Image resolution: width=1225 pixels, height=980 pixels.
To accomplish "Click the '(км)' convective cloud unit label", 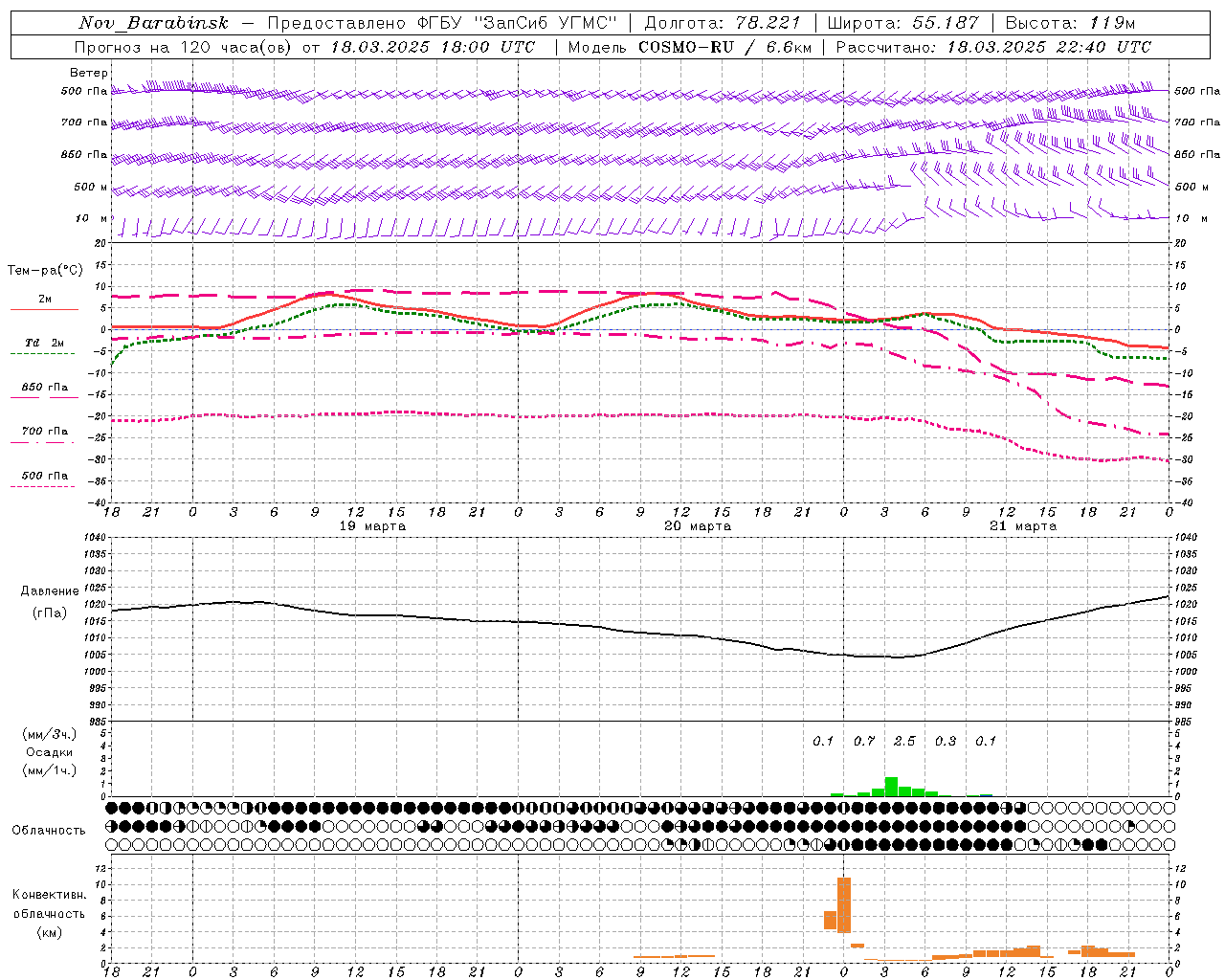I will [x=49, y=932].
